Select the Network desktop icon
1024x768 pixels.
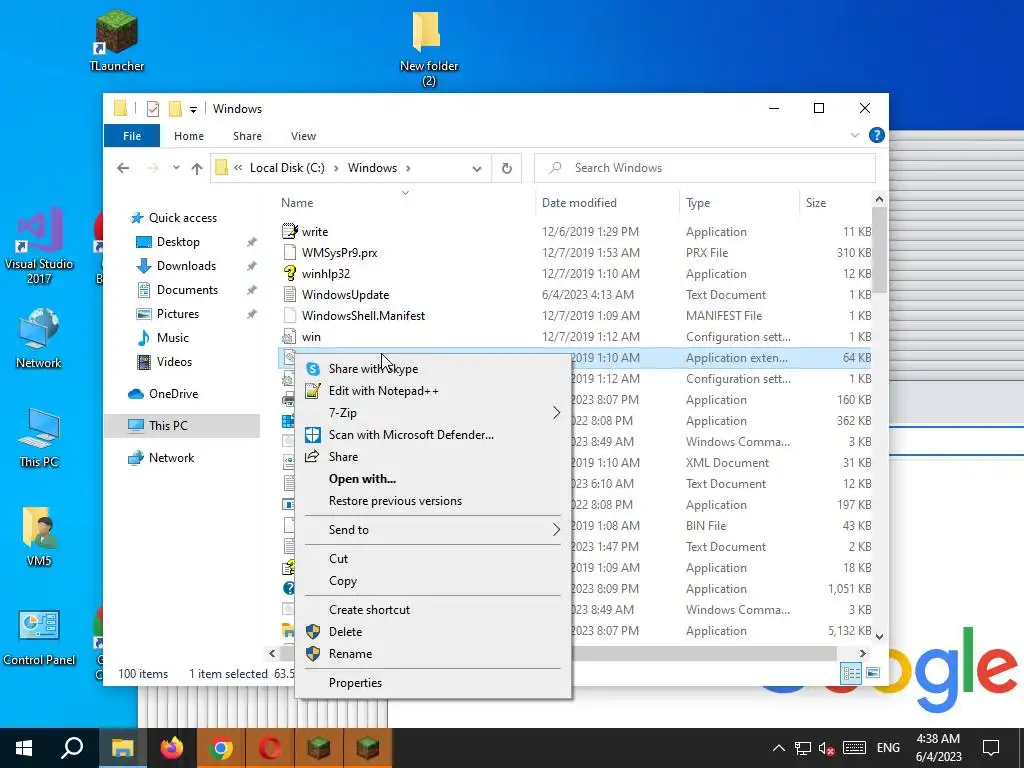coord(39,338)
